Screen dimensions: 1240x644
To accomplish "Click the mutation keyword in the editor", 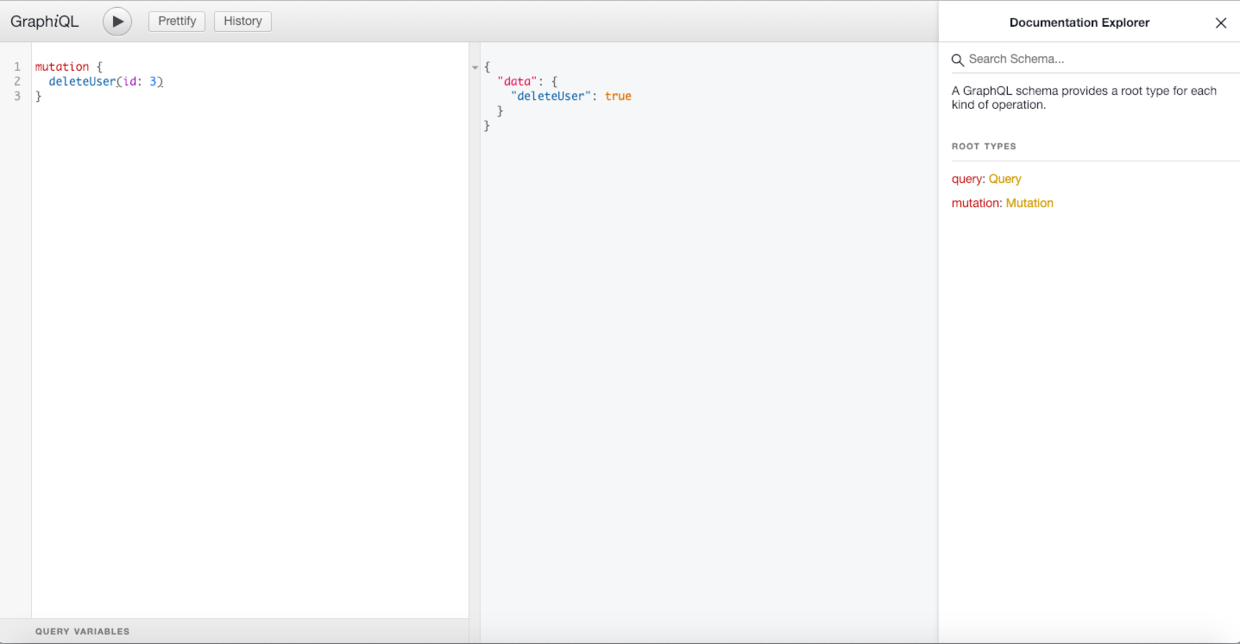I will point(62,67).
